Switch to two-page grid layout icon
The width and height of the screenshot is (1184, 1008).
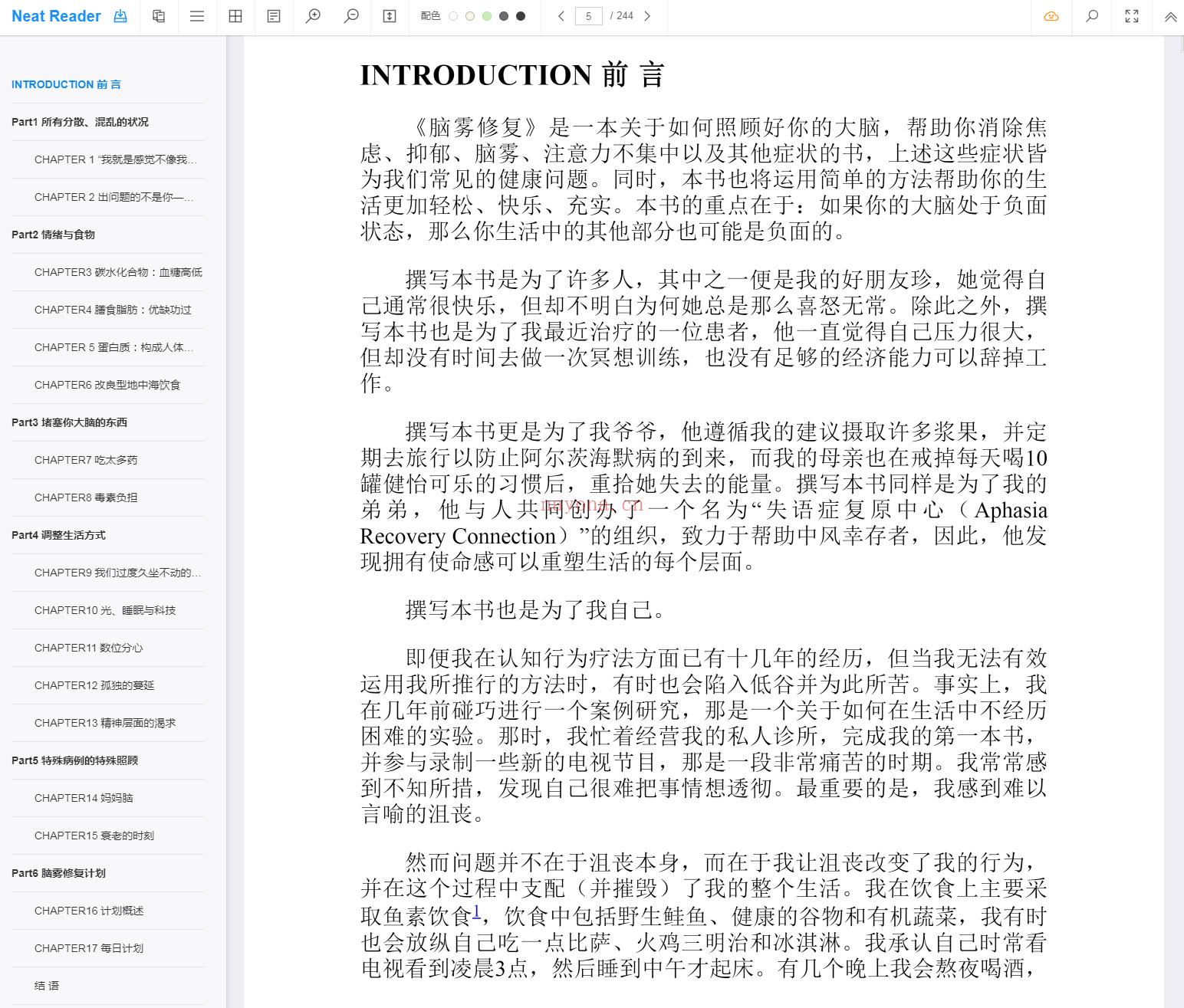(235, 16)
